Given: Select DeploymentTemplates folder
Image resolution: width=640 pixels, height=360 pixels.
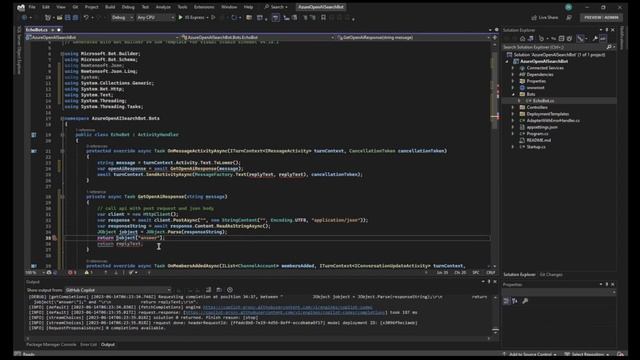Looking at the screenshot, I should click(547, 114).
